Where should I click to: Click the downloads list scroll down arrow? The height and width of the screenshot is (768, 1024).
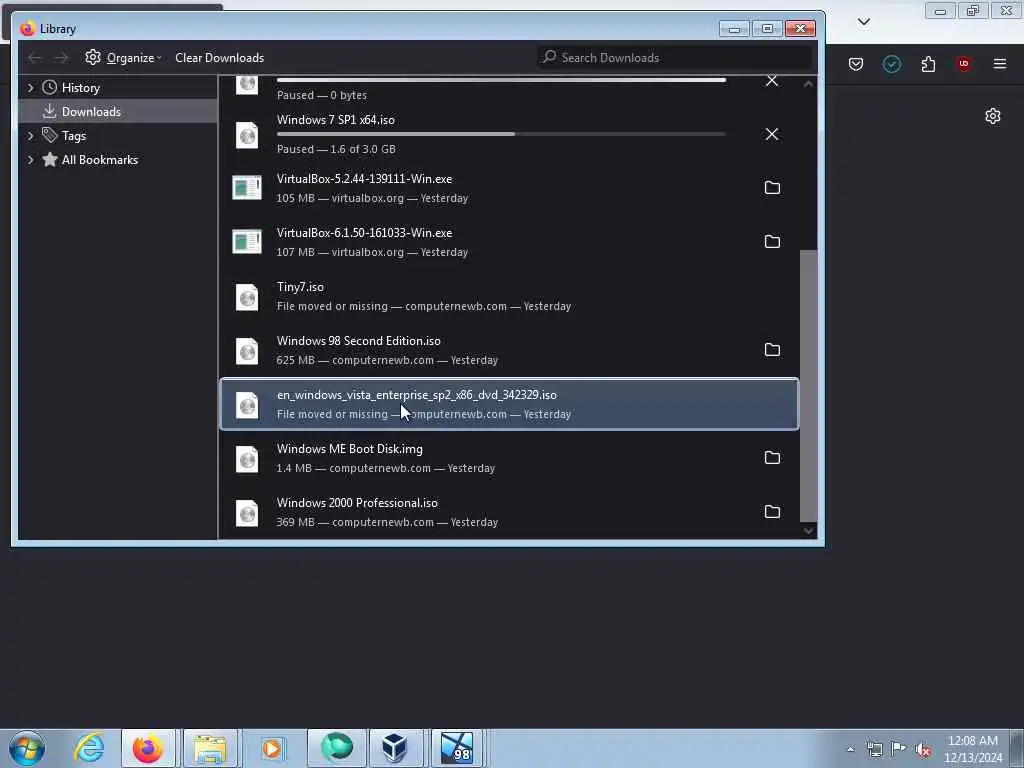[x=808, y=531]
